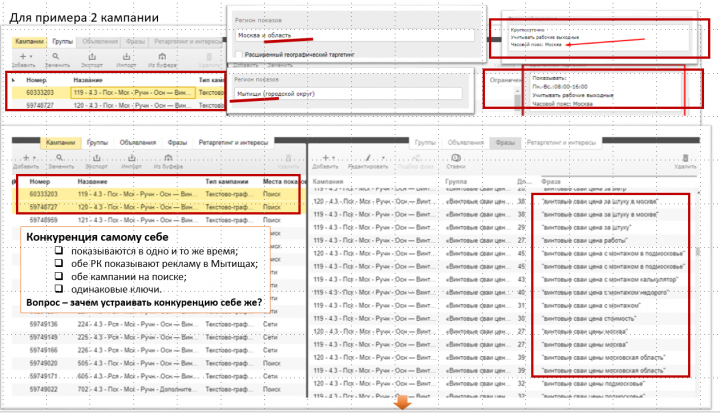
Task: Select campaign row 59748959 in the list
Action: click(157, 220)
